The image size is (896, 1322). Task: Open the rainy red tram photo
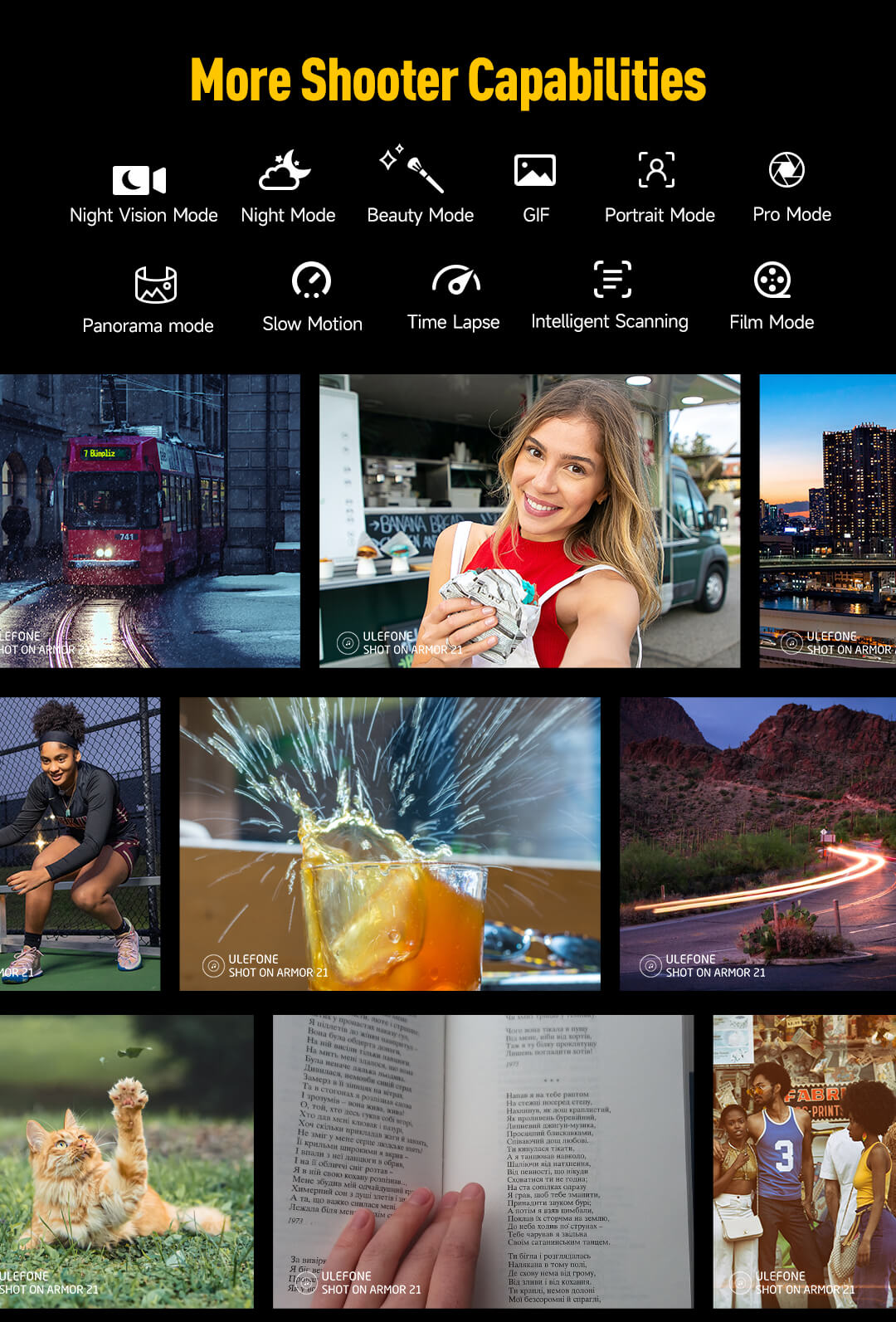pyautogui.click(x=149, y=520)
